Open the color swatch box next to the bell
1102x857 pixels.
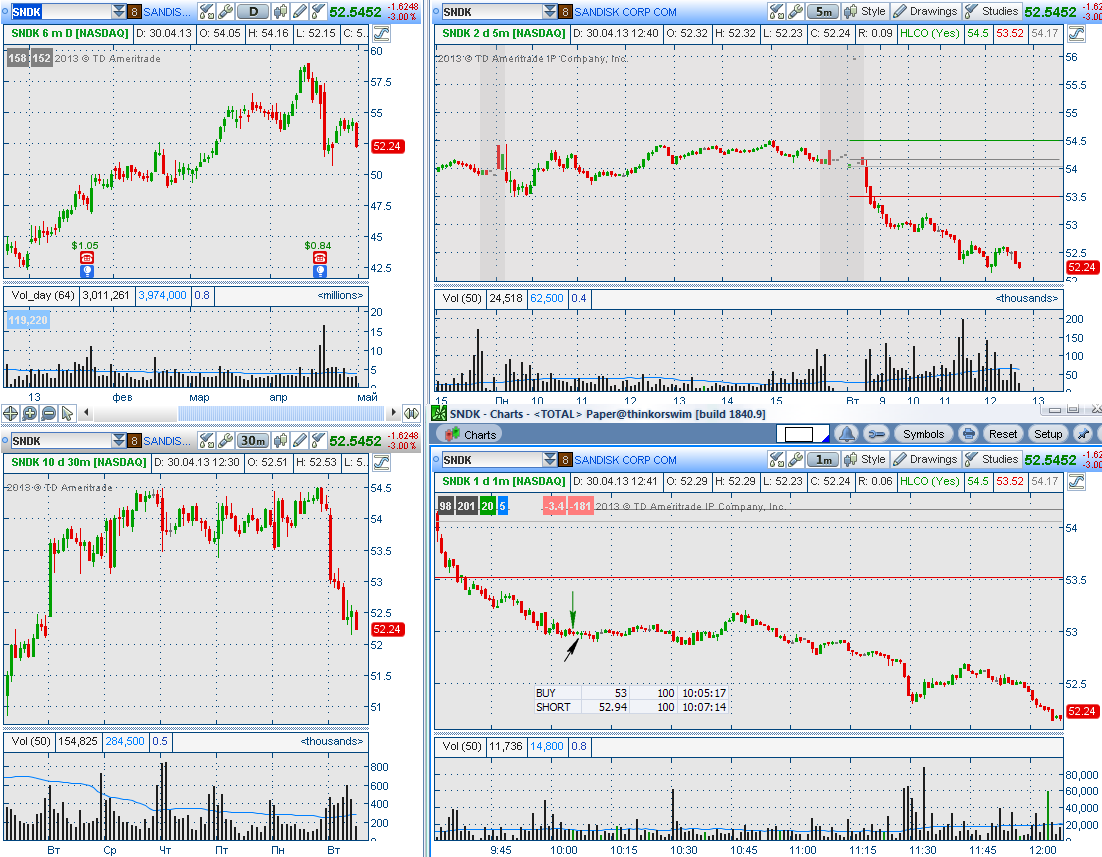(803, 434)
